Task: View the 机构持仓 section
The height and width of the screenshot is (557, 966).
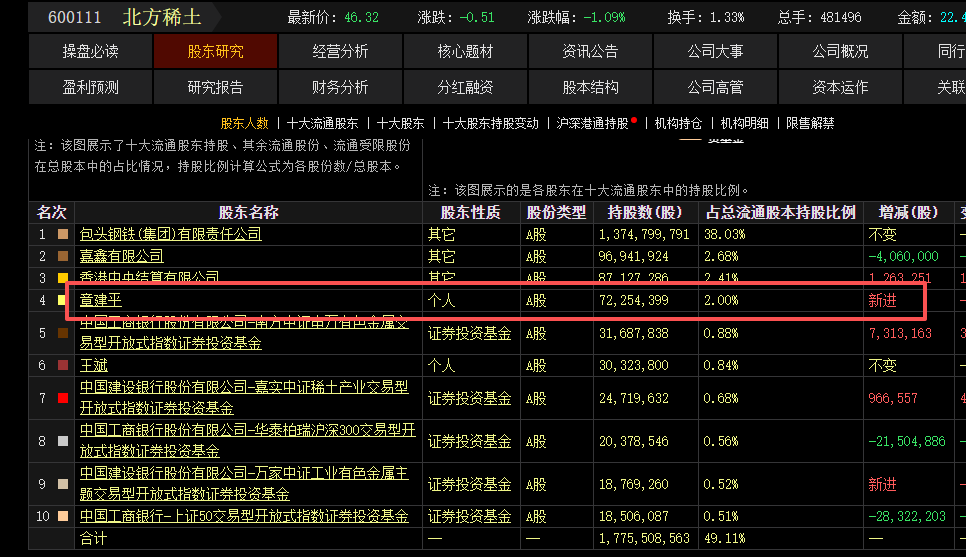Action: (678, 123)
